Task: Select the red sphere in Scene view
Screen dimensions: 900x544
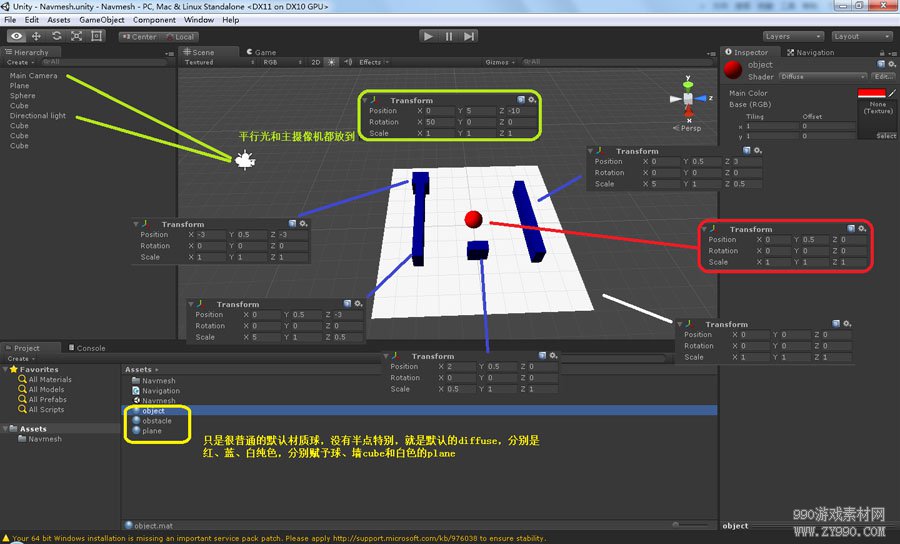Action: (x=474, y=219)
